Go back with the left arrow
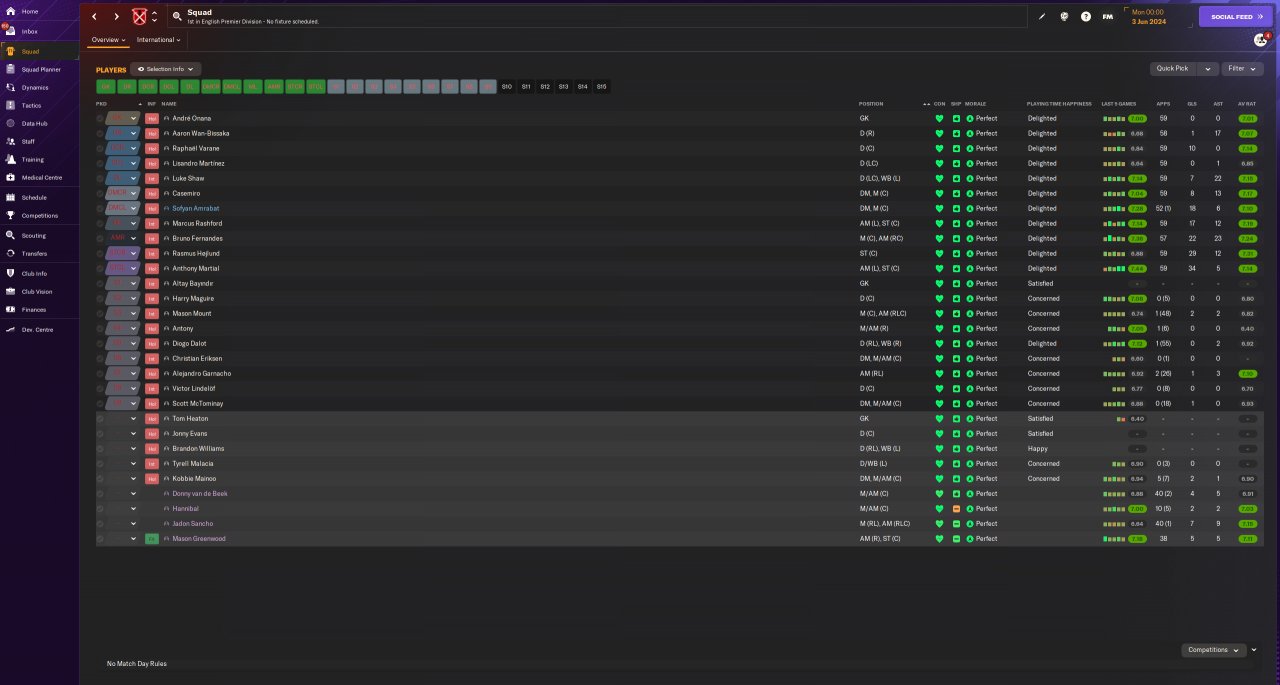1280x685 pixels. [95, 16]
